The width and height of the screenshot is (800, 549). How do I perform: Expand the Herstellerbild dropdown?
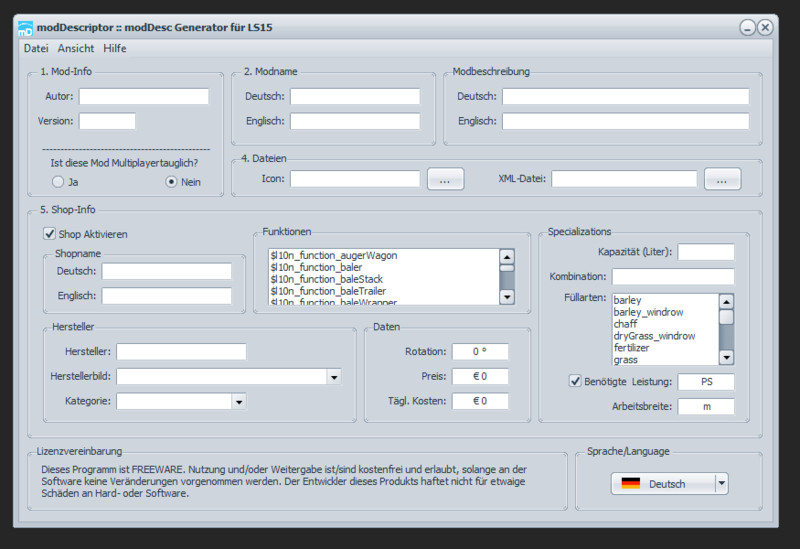[x=334, y=377]
